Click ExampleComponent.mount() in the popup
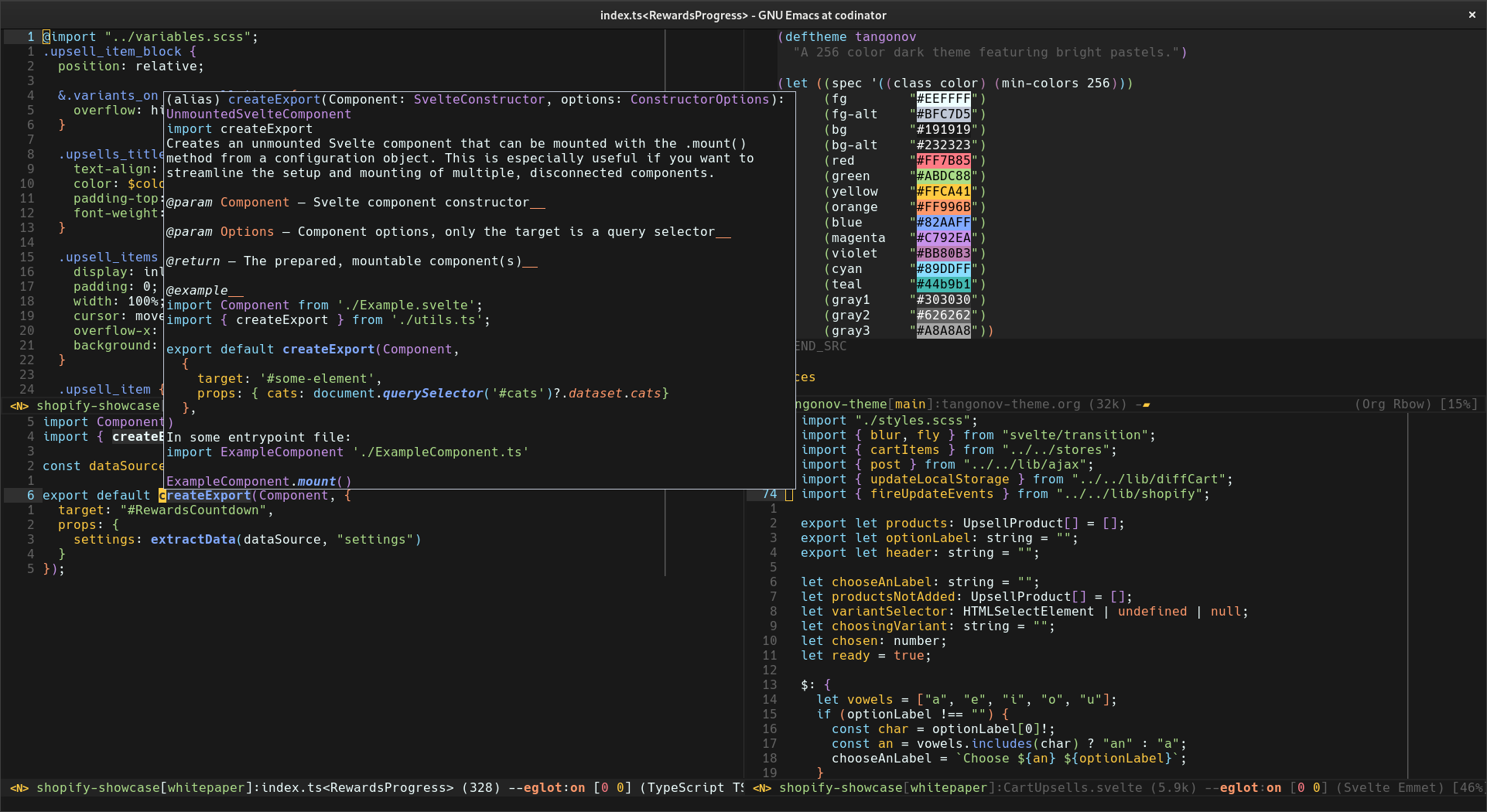The height and width of the screenshot is (812, 1487). point(259,481)
